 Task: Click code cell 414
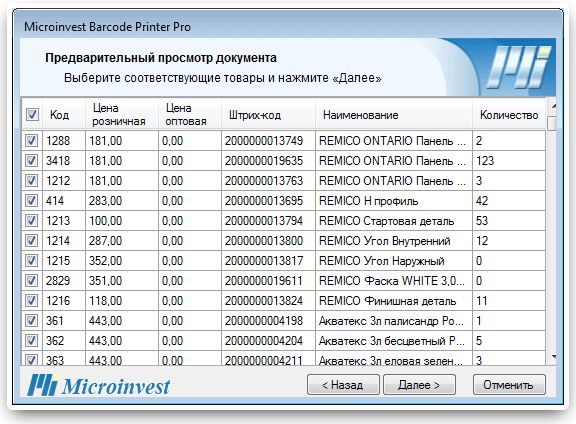tap(64, 201)
